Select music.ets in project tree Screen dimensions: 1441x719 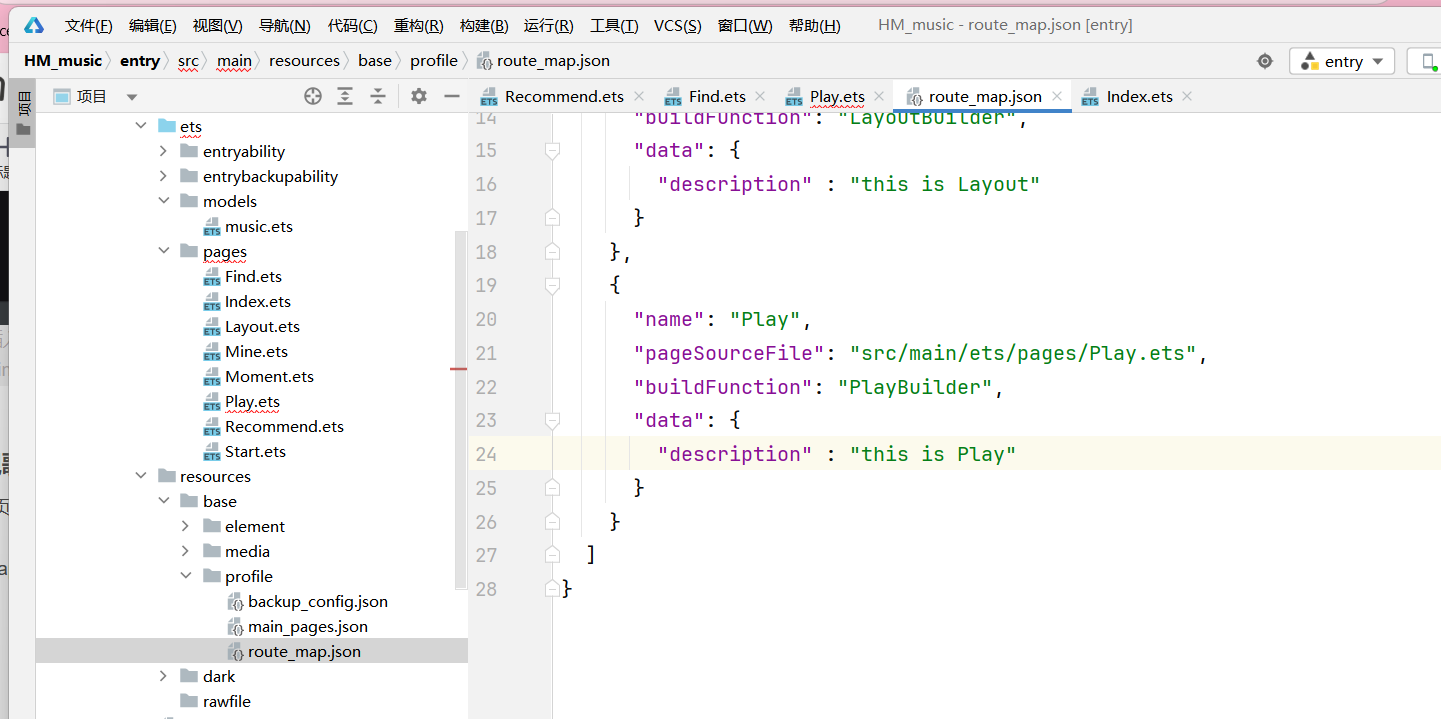(259, 226)
